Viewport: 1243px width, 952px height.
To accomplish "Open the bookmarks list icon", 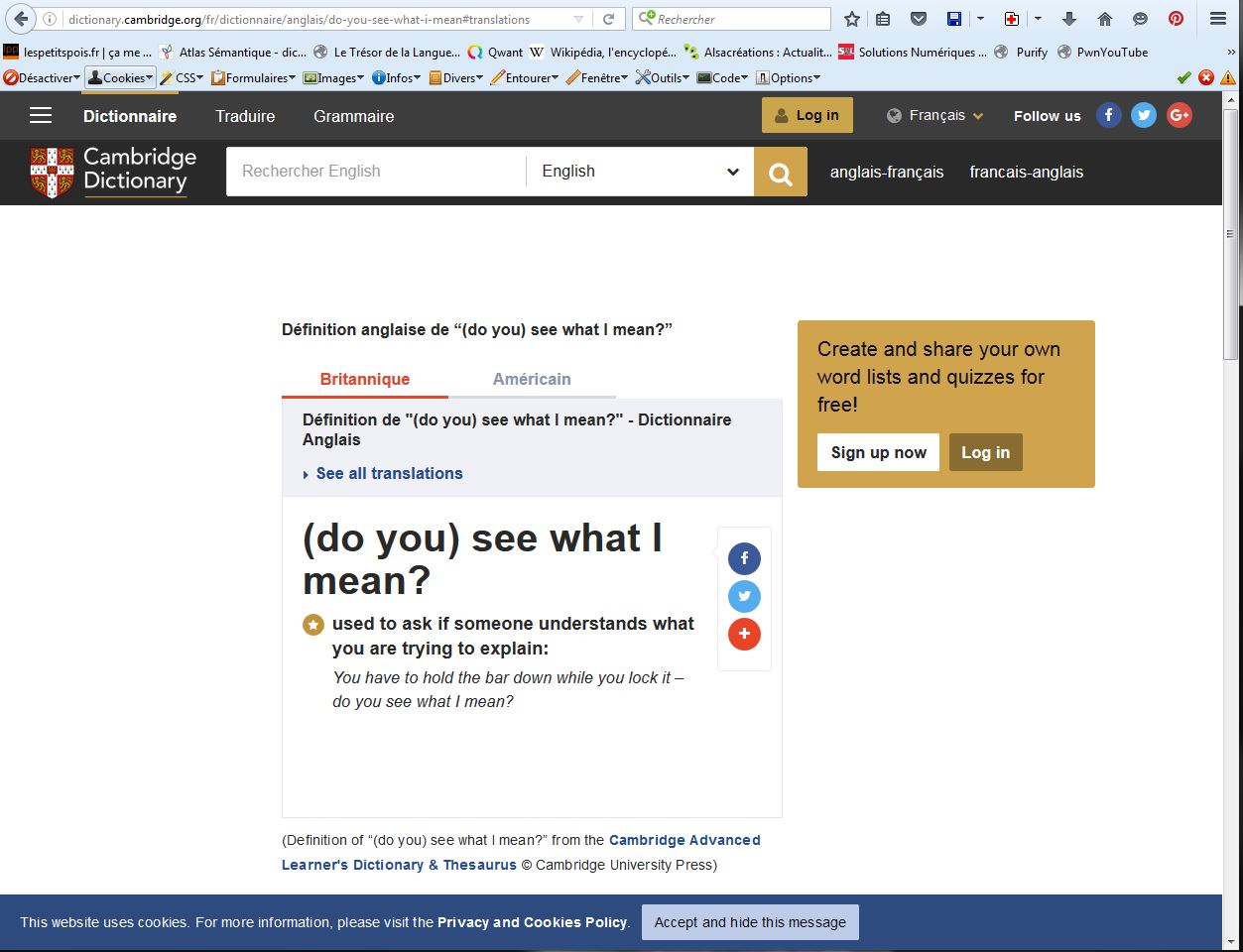I will [883, 19].
